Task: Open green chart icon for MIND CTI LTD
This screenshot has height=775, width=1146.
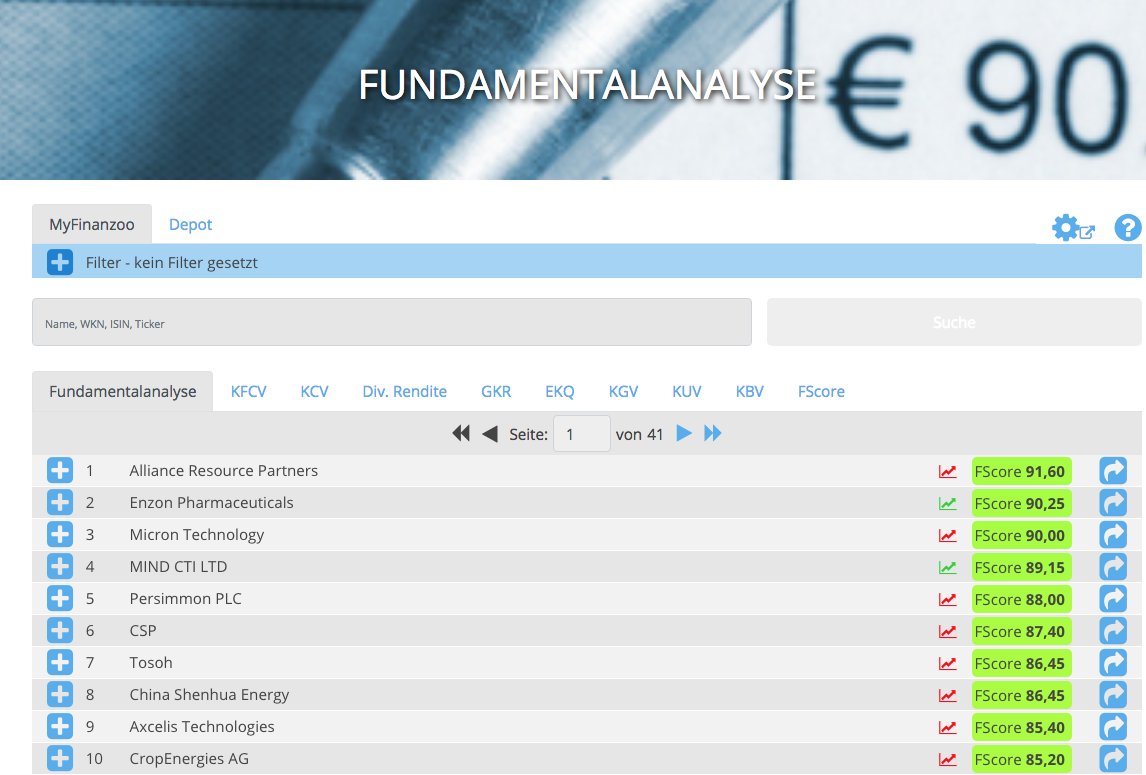Action: point(947,567)
